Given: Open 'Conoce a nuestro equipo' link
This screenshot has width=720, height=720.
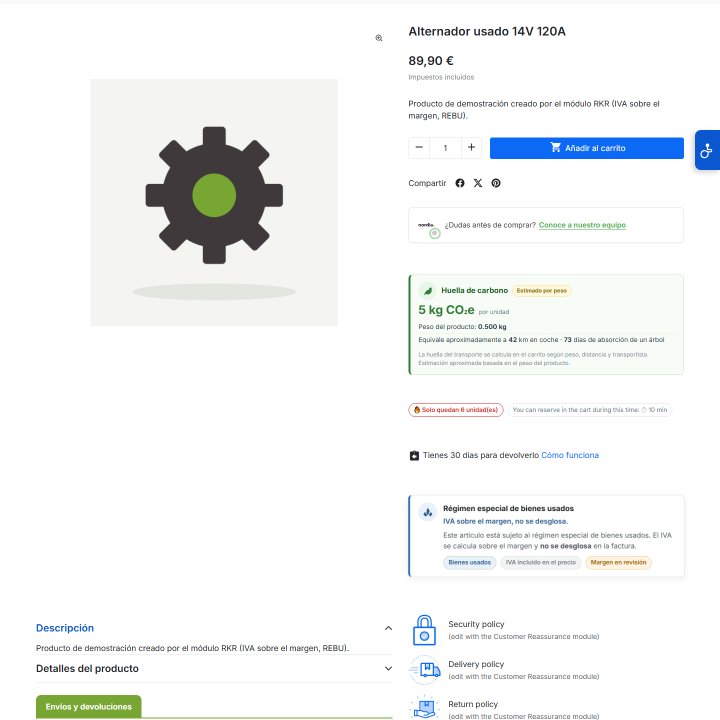Looking at the screenshot, I should (582, 225).
